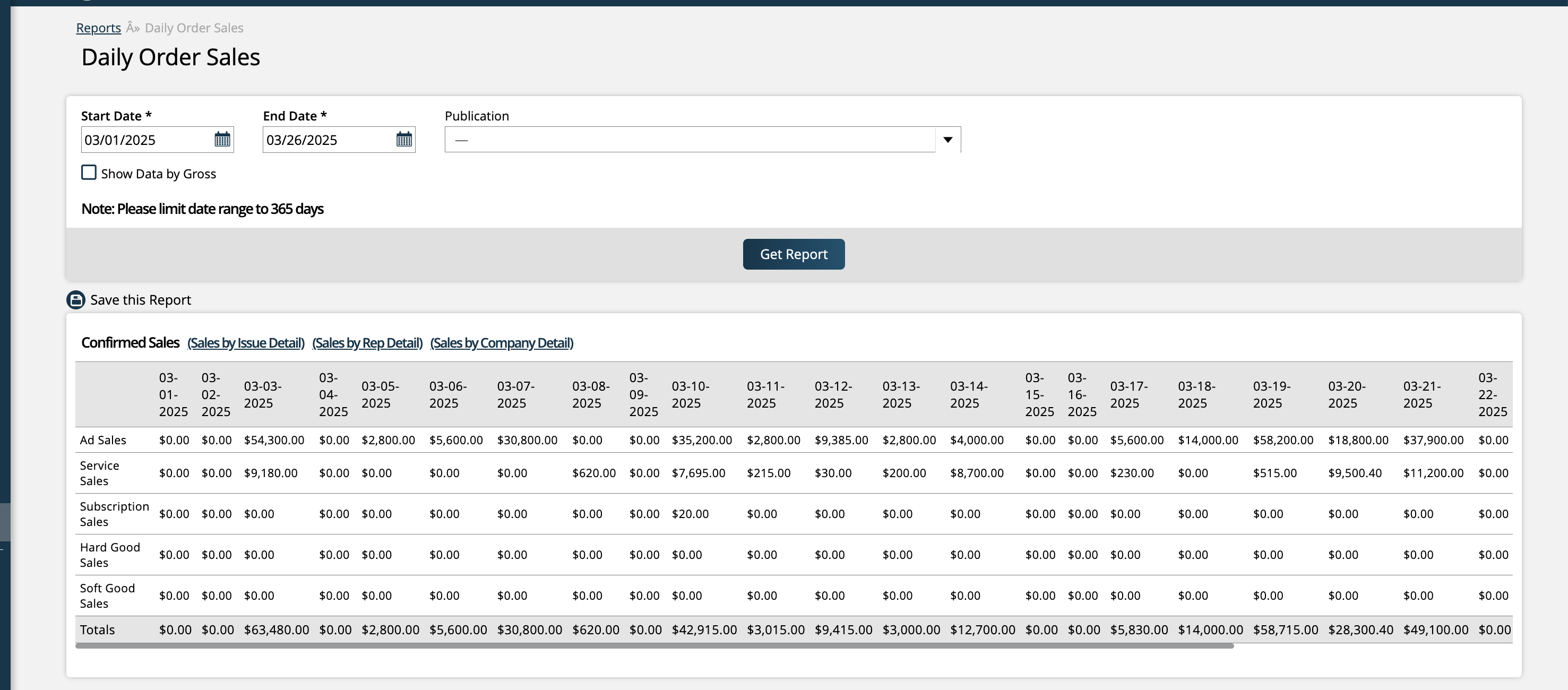Click the Save this Report disk icon
The width and height of the screenshot is (1568, 690).
75,300
